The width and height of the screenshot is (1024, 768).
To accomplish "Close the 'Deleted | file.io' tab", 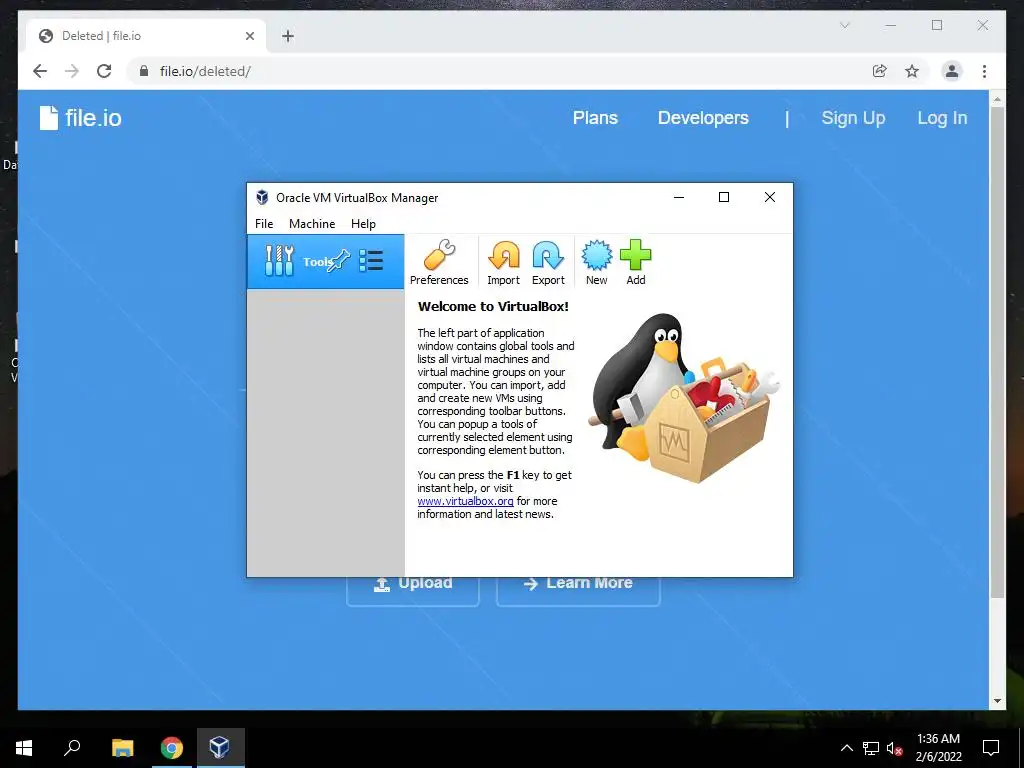I will (249, 36).
